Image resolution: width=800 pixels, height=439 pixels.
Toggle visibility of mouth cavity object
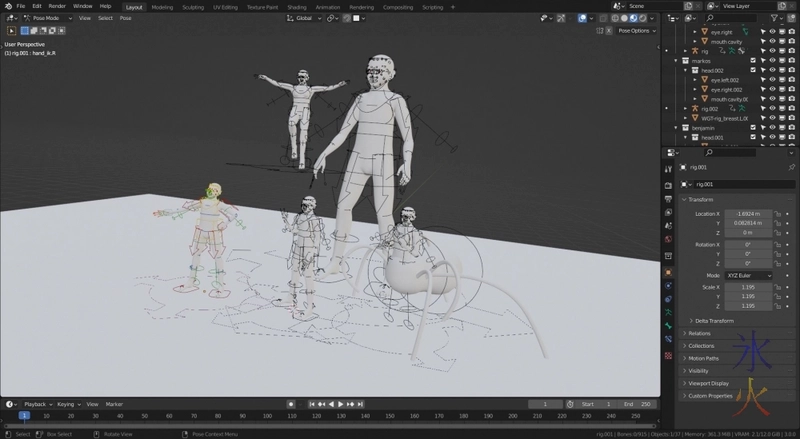point(772,41)
